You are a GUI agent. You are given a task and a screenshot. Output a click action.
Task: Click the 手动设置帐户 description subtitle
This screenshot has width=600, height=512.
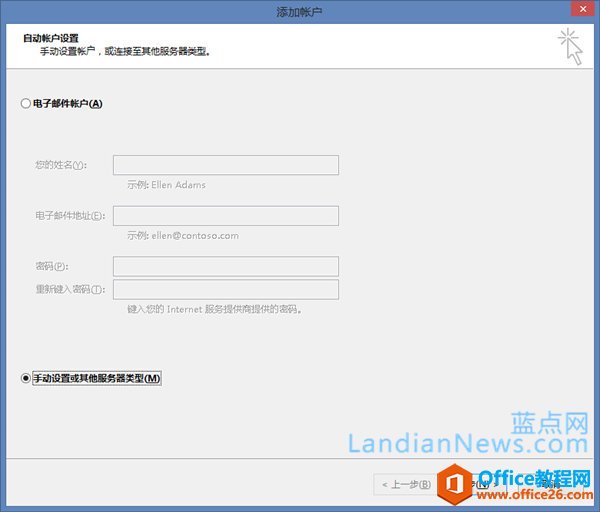[126, 51]
